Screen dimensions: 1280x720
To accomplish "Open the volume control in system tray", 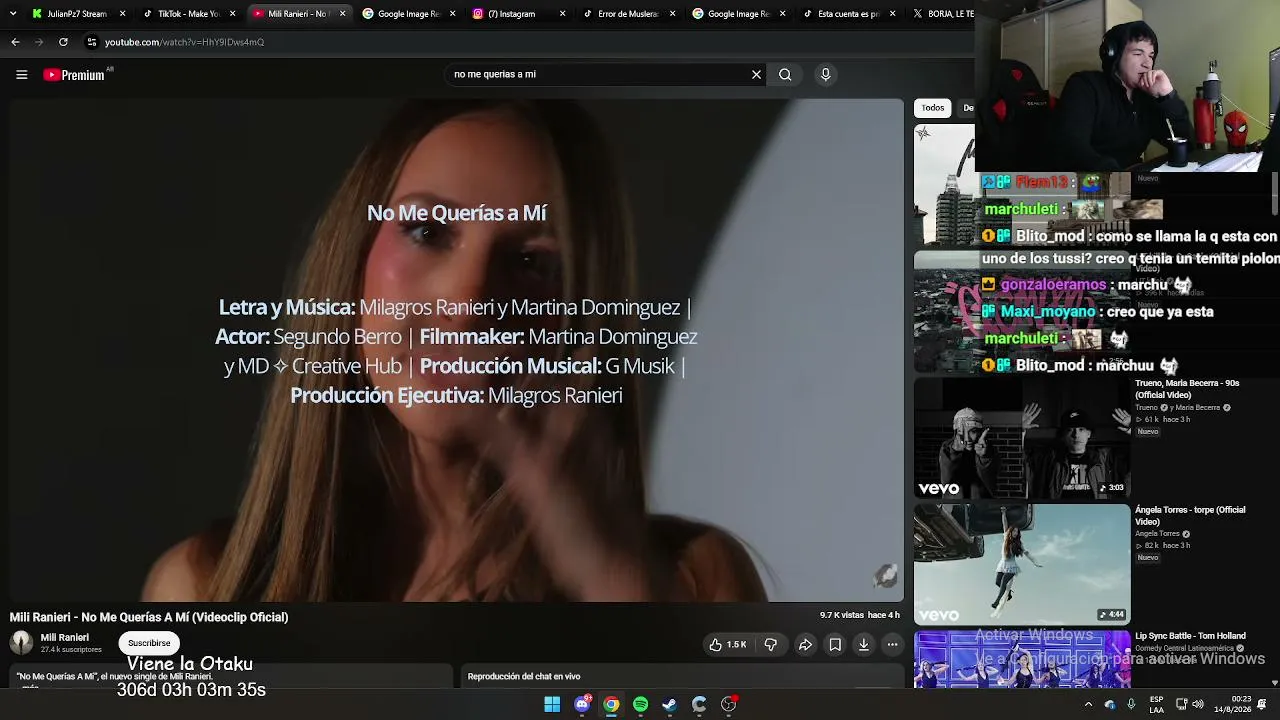I will (1198, 704).
